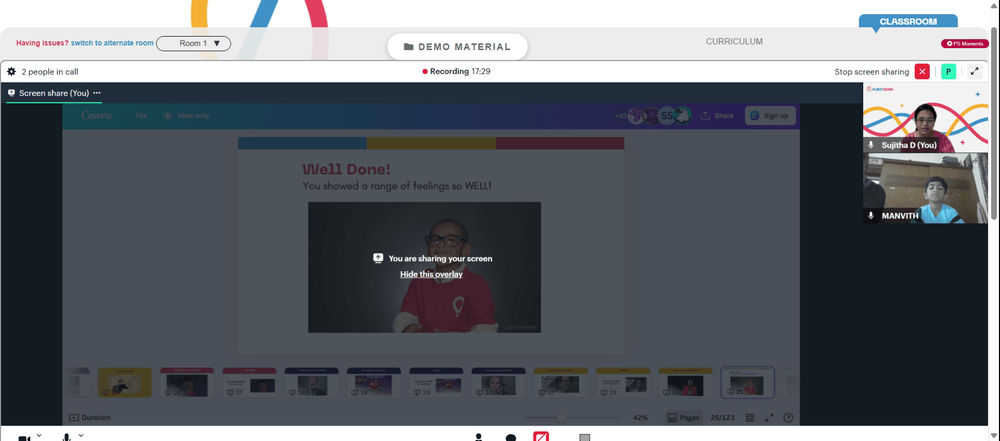The image size is (1000, 441).
Task: Open Canva help question mark icon
Action: coord(788,417)
